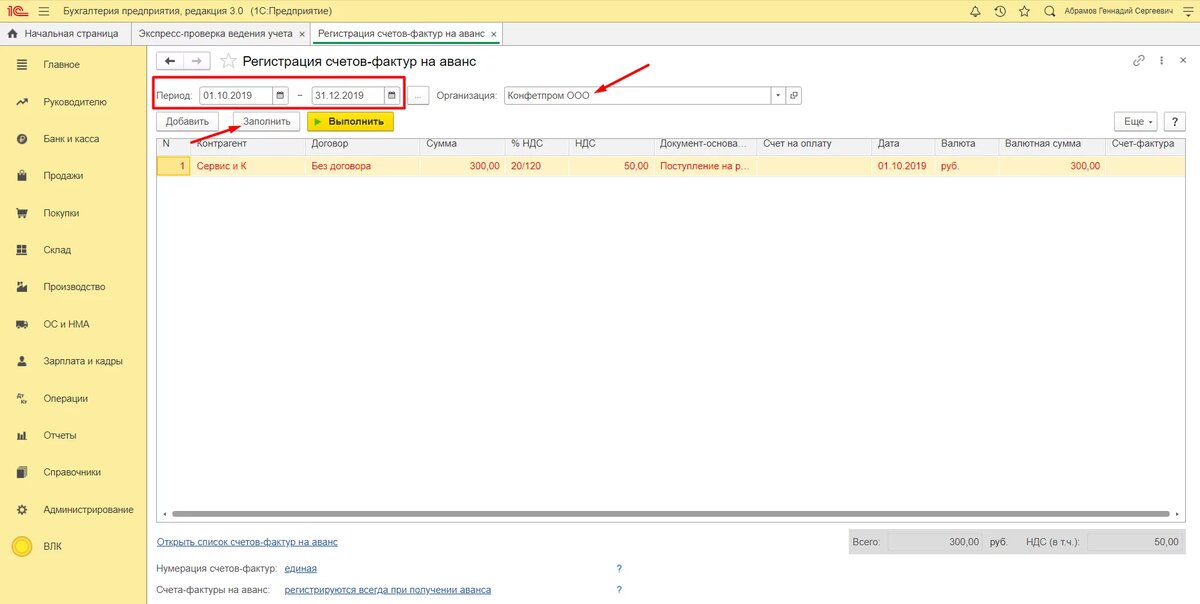Open calendar for start date 01.10.2019
Screen dimensions: 1200x604
point(281,96)
